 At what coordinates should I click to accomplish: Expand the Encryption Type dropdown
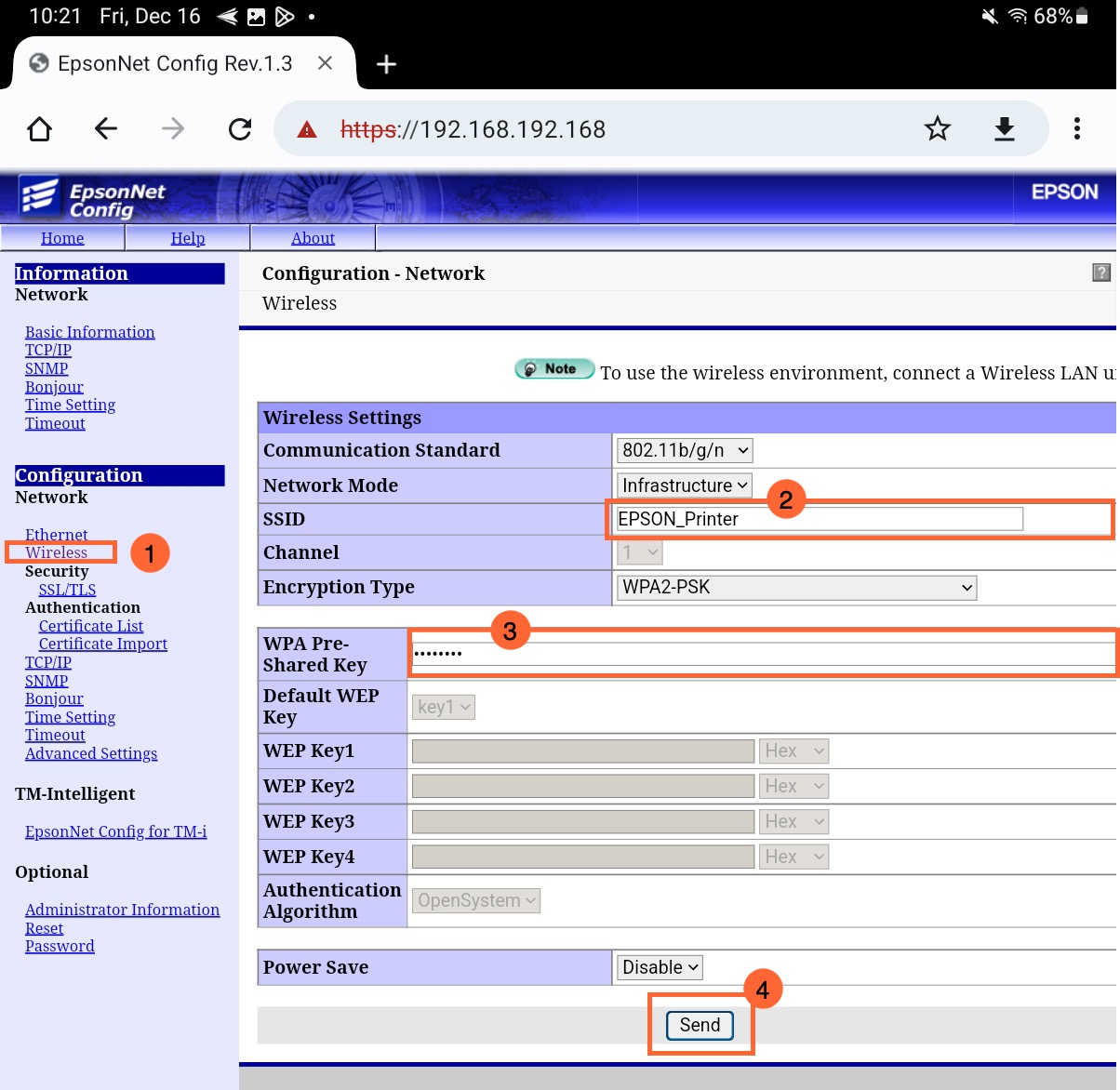tap(797, 588)
